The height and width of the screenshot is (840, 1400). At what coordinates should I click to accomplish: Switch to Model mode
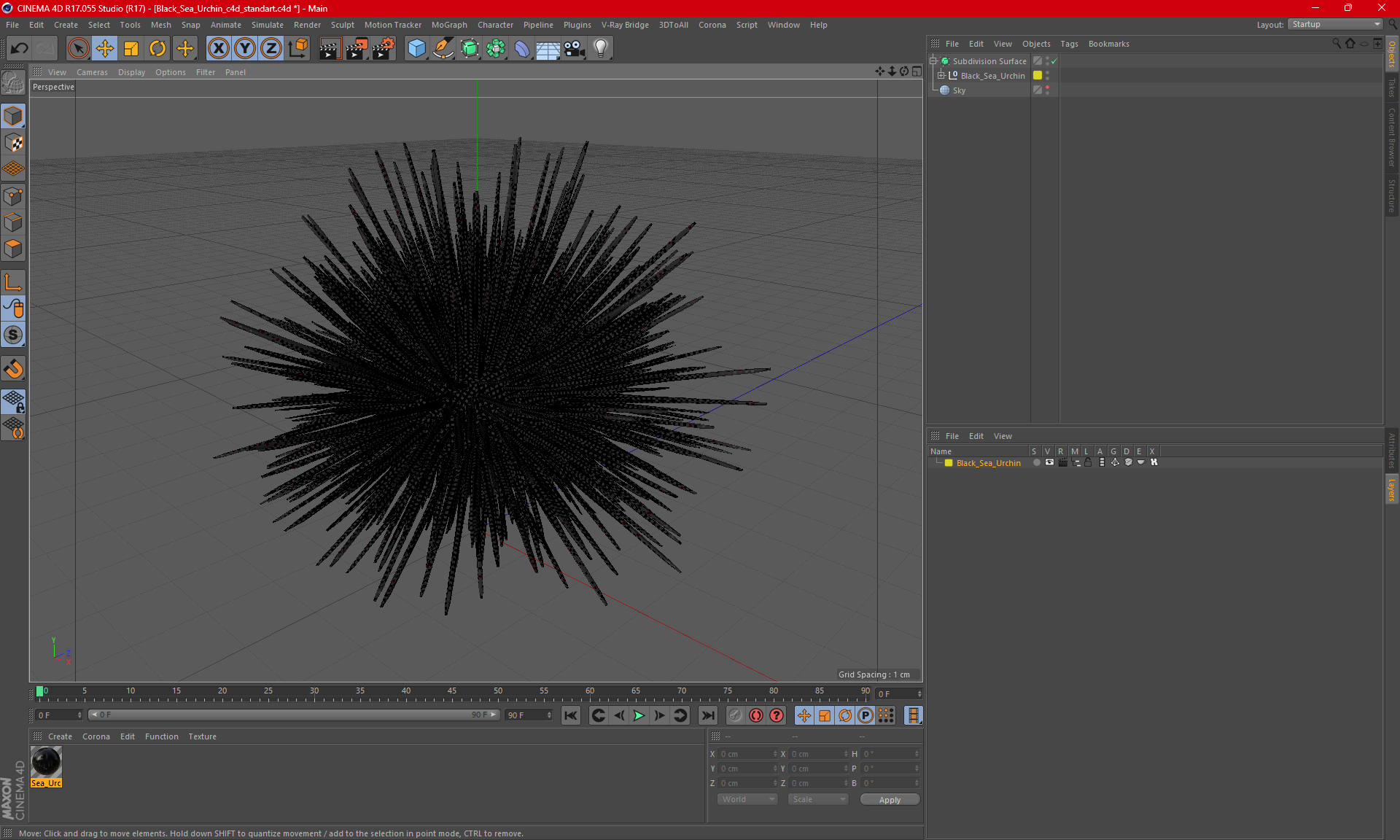click(x=13, y=116)
